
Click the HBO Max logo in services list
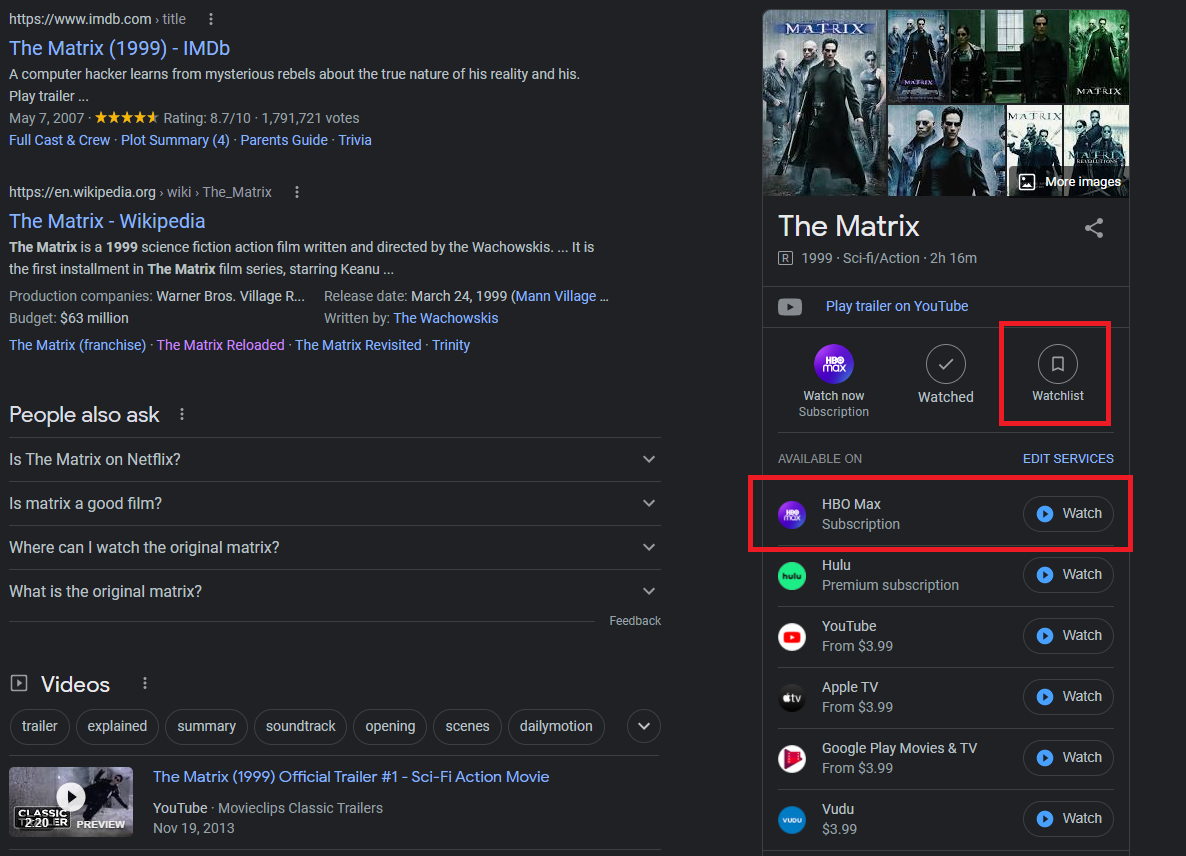[792, 514]
